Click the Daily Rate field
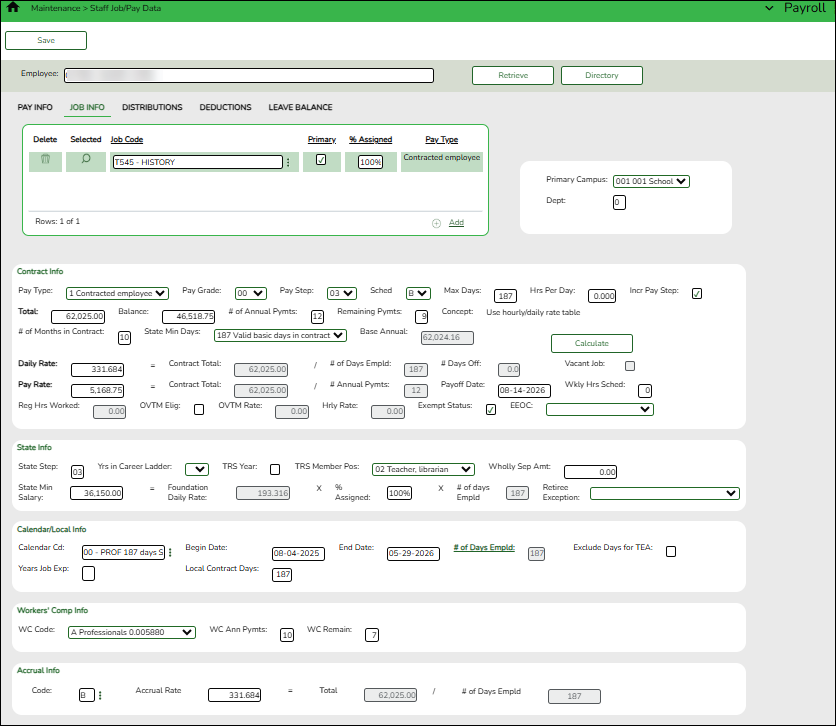836x726 pixels. click(98, 369)
